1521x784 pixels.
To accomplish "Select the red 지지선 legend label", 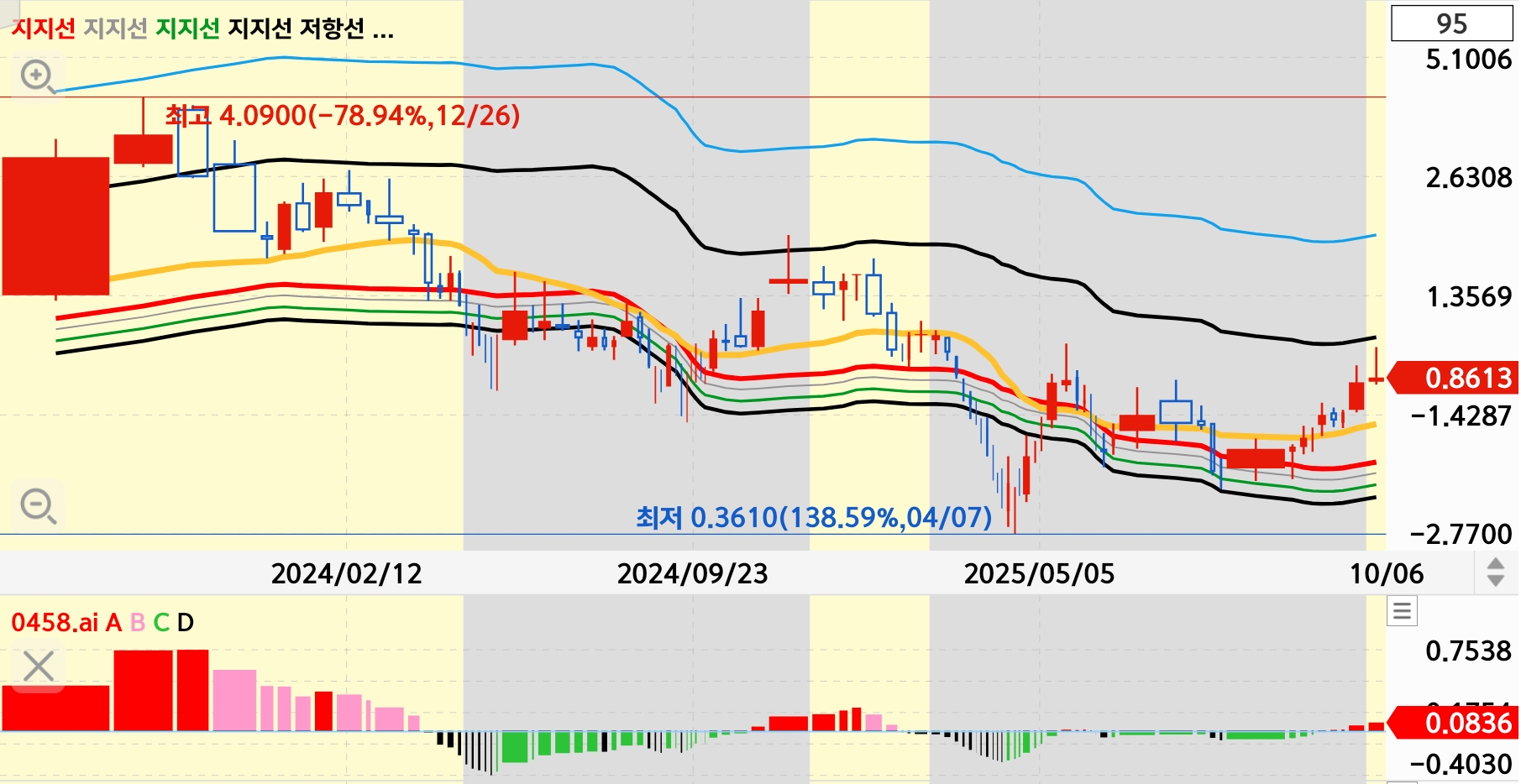I will tap(43, 29).
